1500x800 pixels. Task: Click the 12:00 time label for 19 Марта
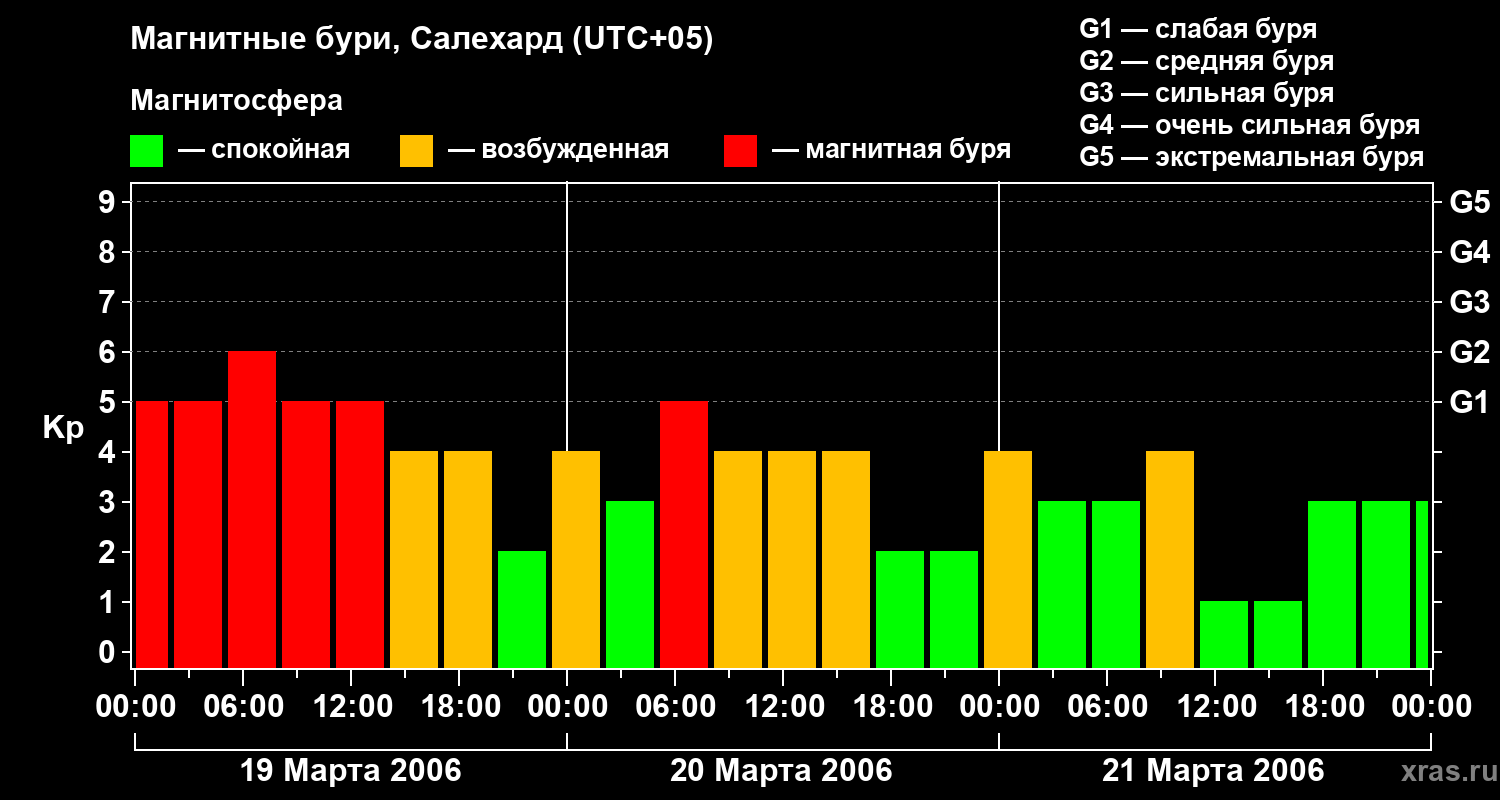pyautogui.click(x=351, y=707)
